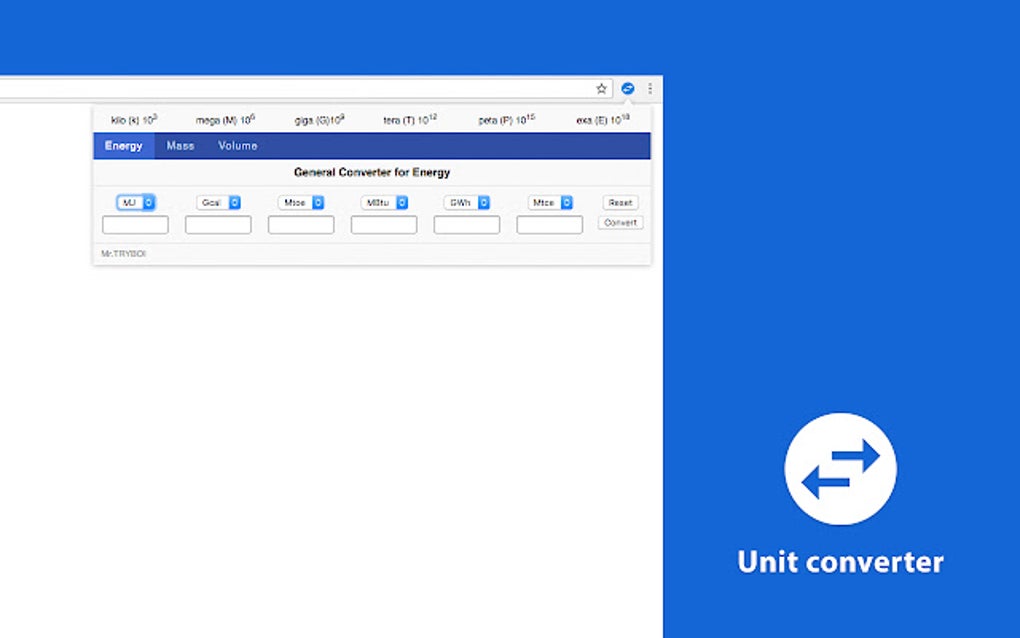1020x638 pixels.
Task: Open the GWh unit dropdown
Action: [x=467, y=202]
